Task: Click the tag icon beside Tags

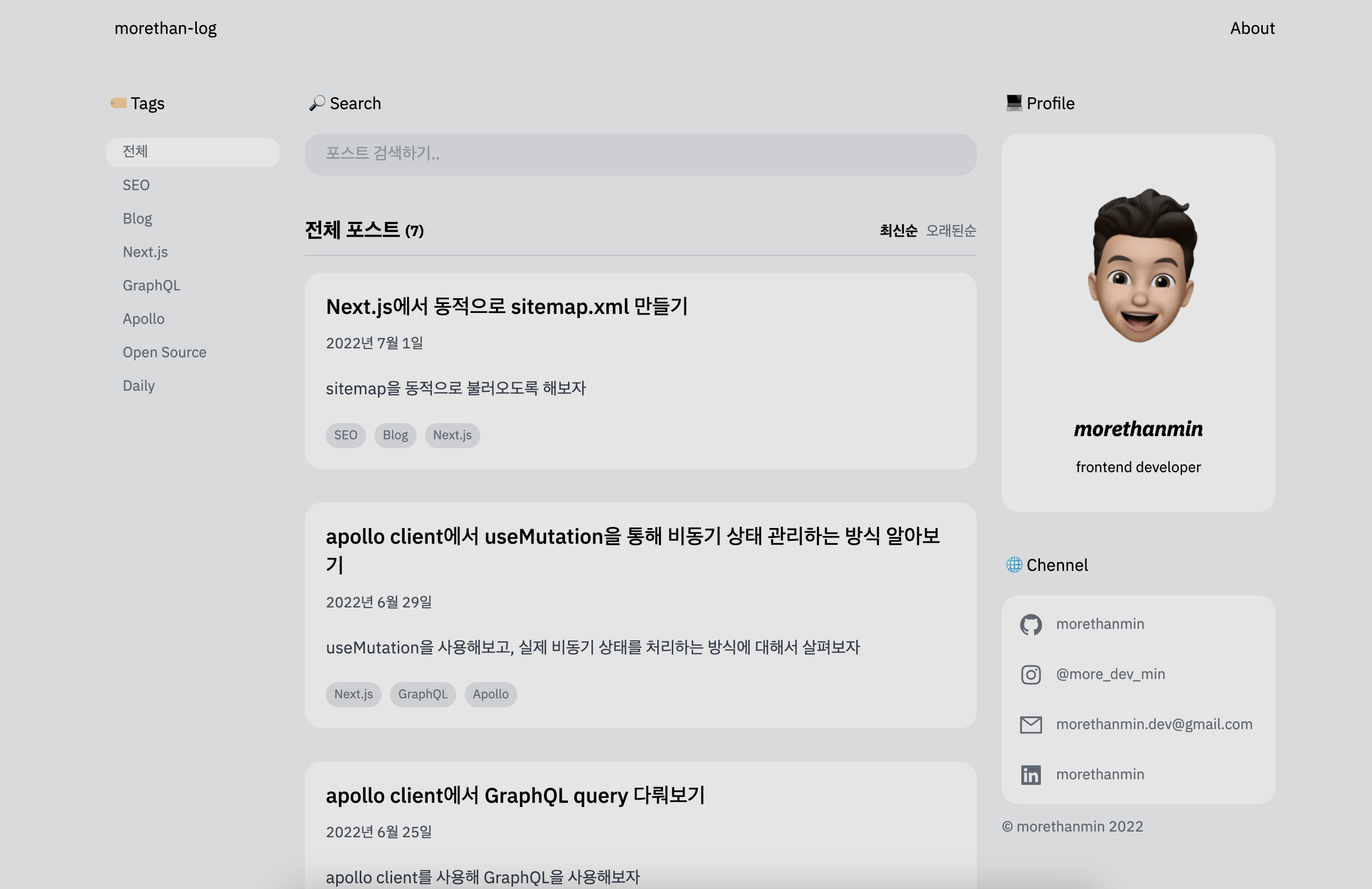Action: 118,103
